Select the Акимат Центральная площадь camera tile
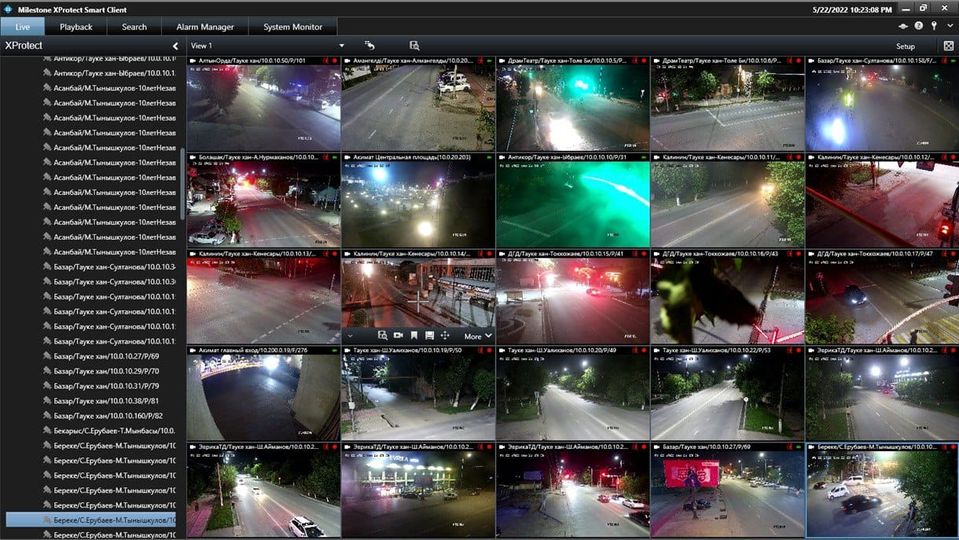959x540 pixels. click(417, 200)
